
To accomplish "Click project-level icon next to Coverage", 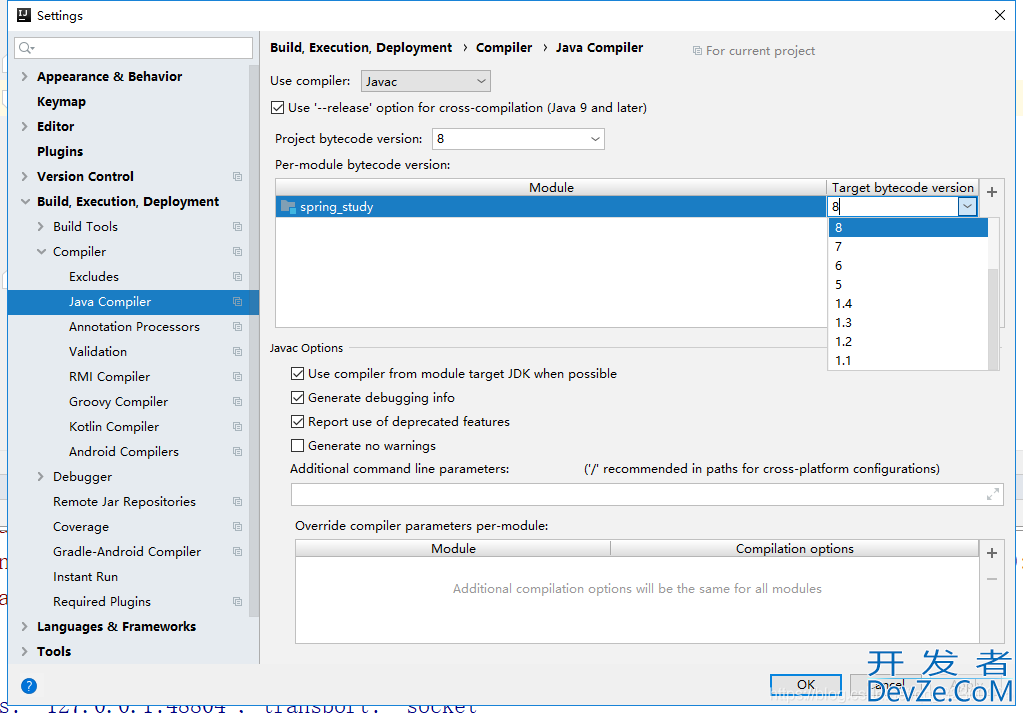I will click(237, 526).
